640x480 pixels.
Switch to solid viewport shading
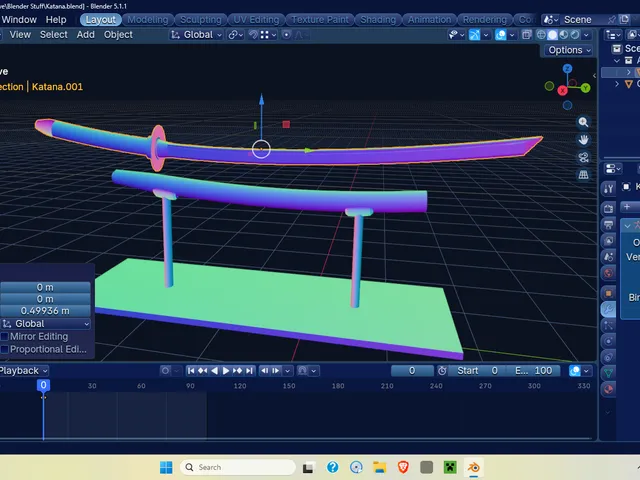(553, 35)
